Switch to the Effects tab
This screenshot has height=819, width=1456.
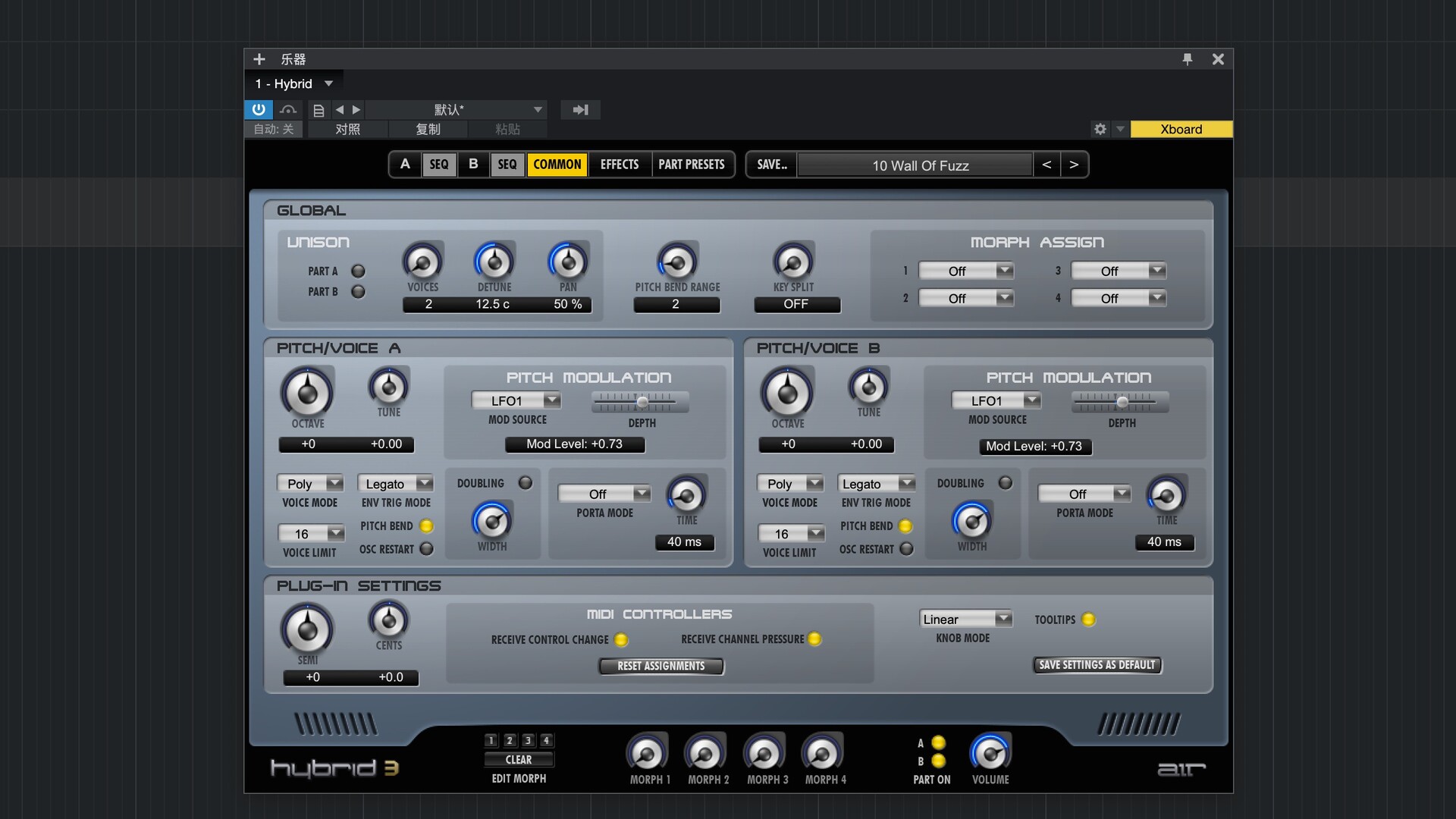click(619, 165)
